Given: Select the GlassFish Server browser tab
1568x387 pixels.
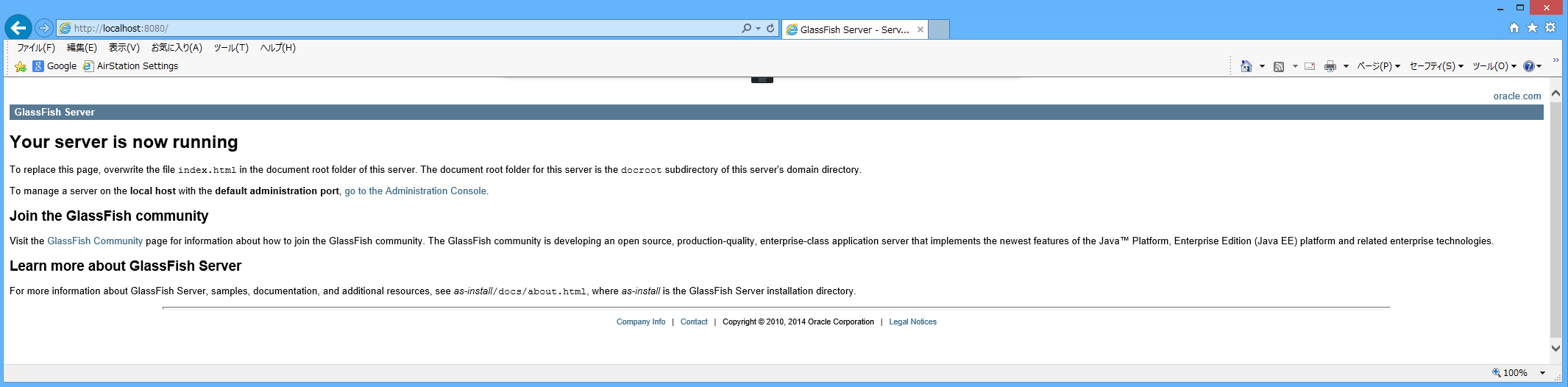Looking at the screenshot, I should pos(854,29).
